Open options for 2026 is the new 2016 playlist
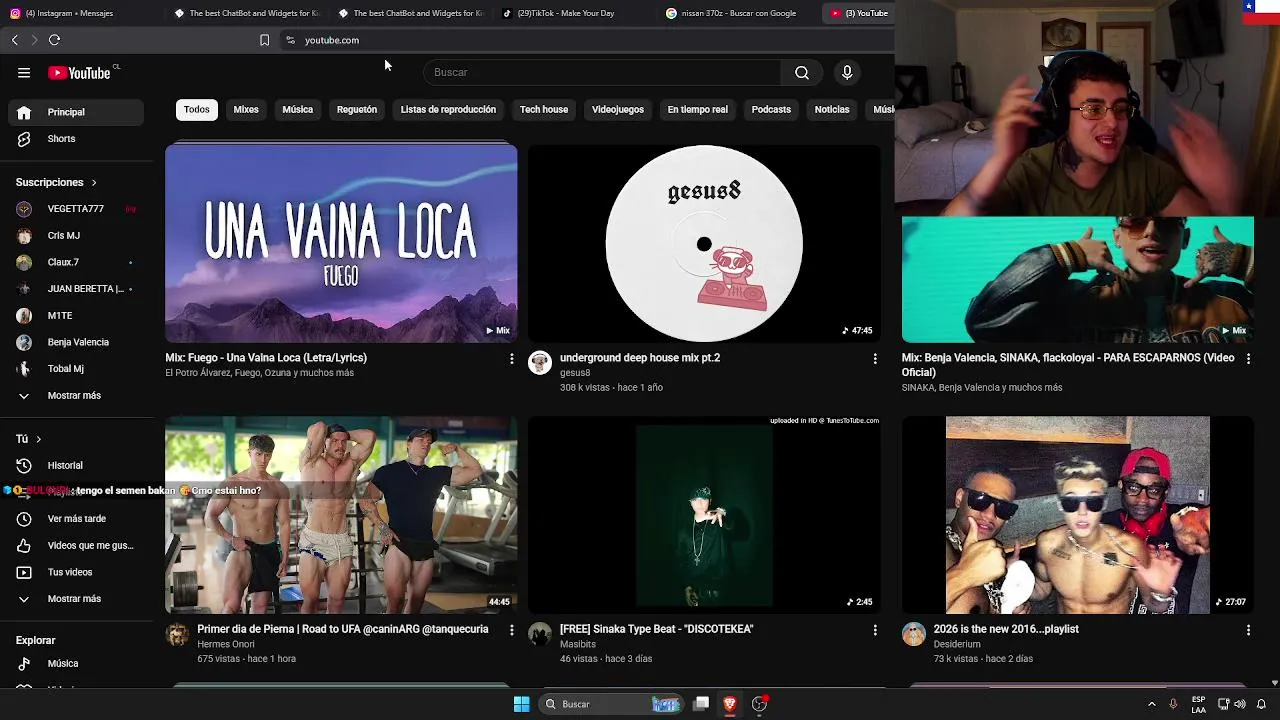 tap(1248, 630)
